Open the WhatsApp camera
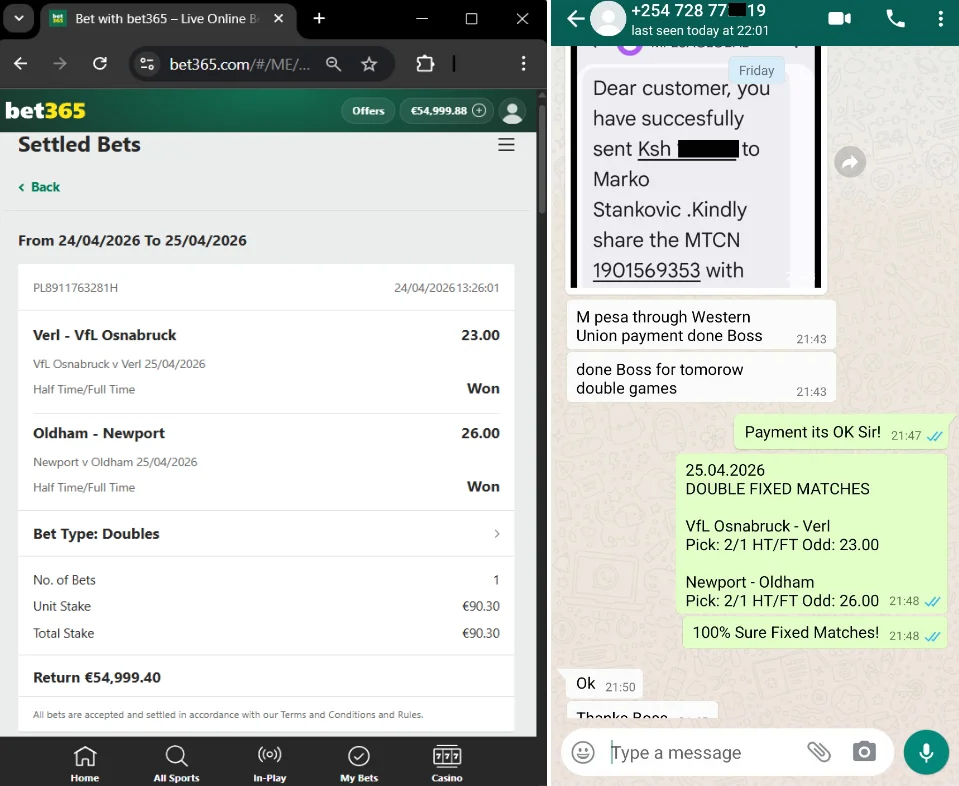The width and height of the screenshot is (959, 786). pyautogui.click(x=864, y=752)
